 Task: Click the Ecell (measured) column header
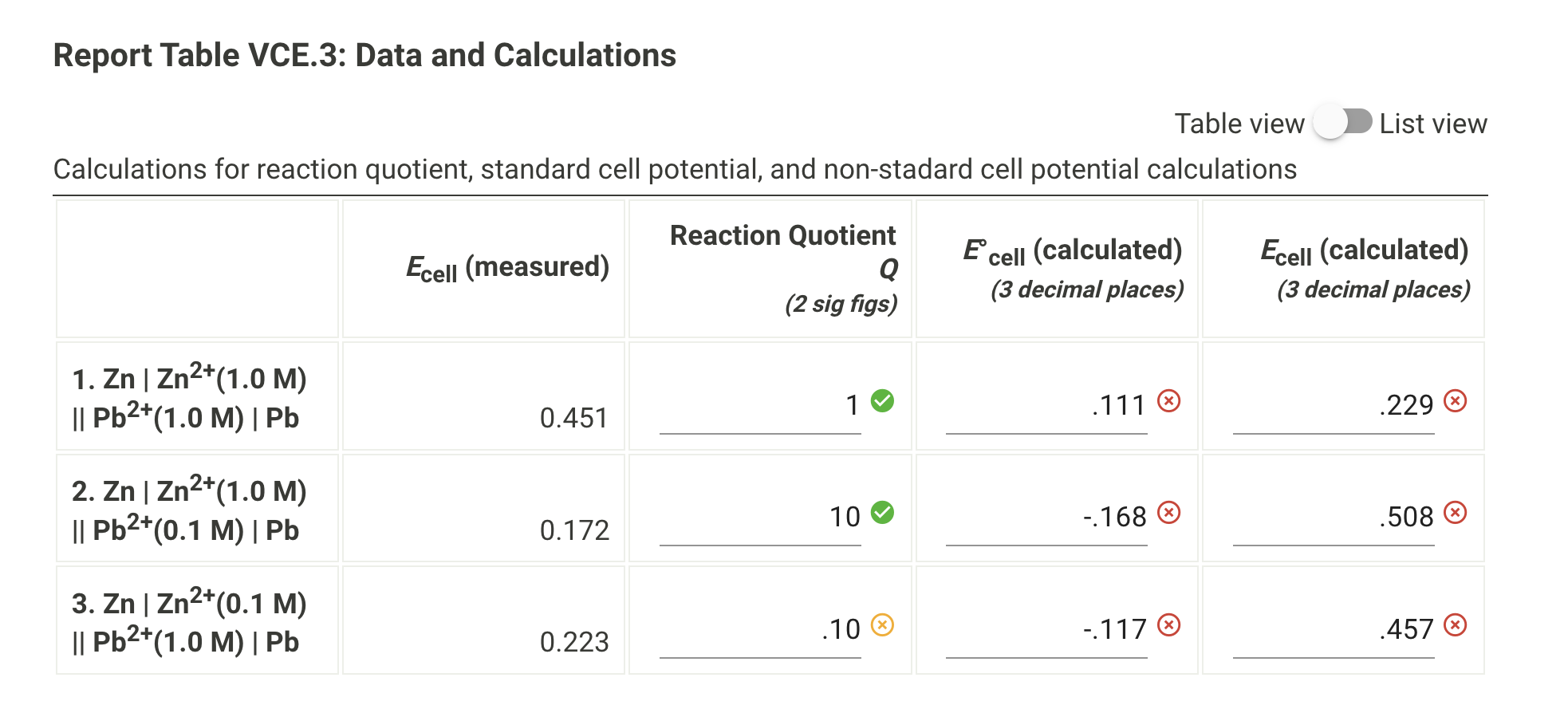point(509,266)
